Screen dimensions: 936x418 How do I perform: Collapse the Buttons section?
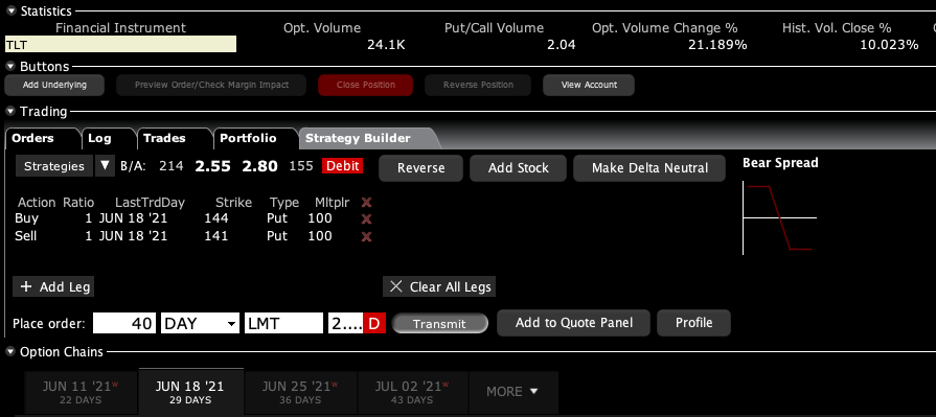[x=11, y=67]
